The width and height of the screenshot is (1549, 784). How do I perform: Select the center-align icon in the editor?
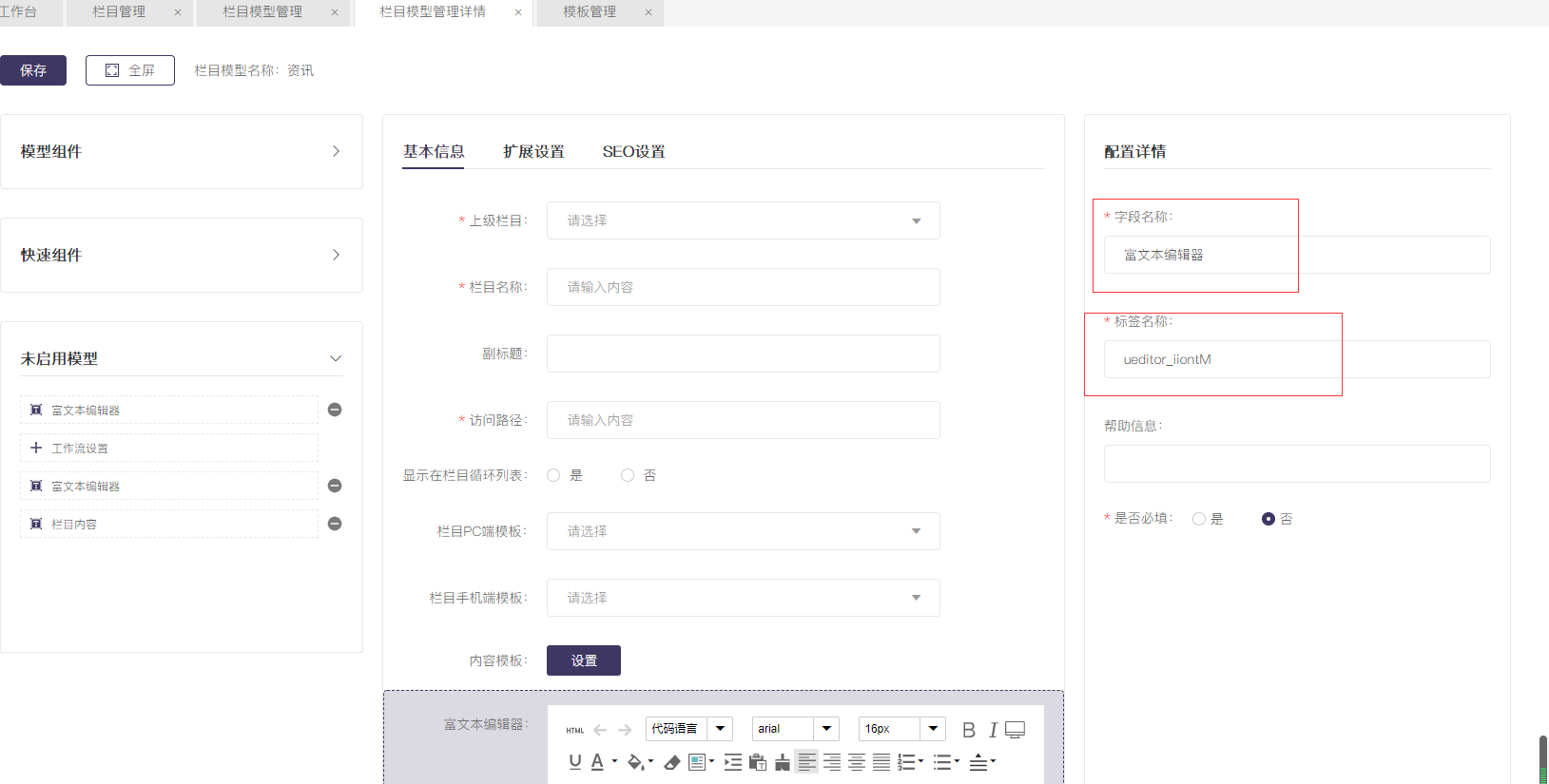[857, 762]
